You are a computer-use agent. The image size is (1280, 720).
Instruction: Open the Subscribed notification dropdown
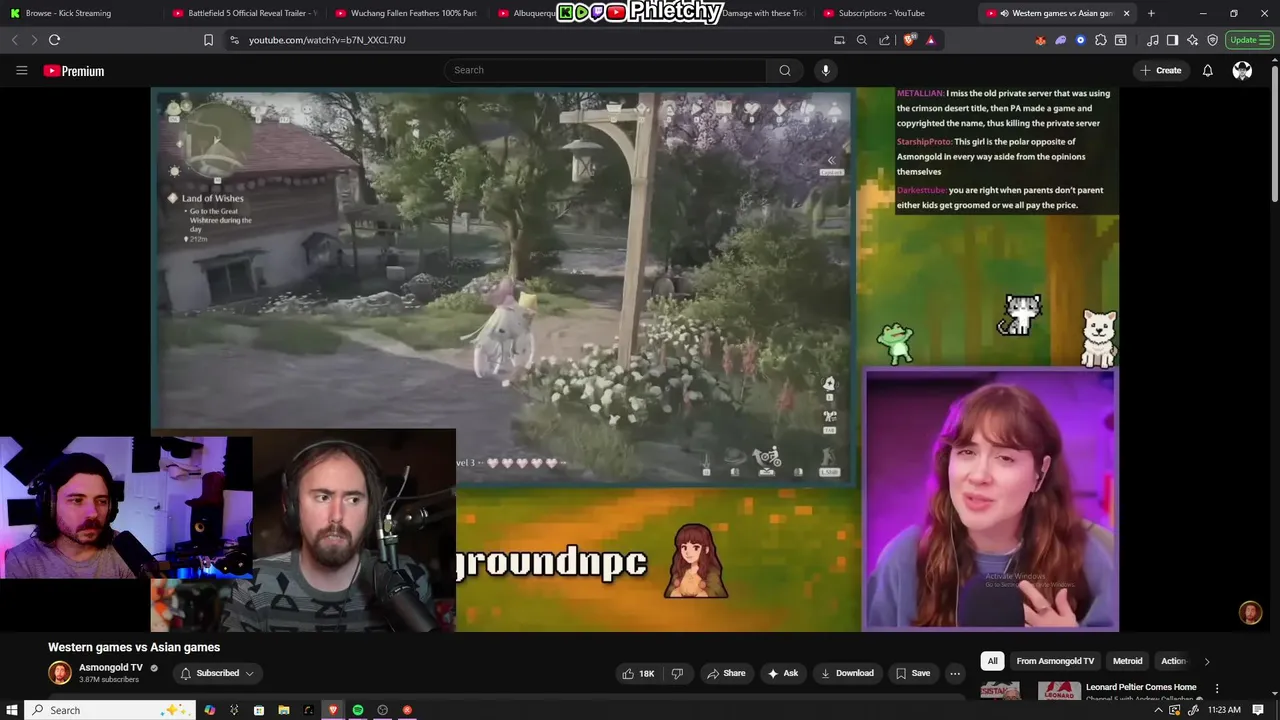[217, 673]
